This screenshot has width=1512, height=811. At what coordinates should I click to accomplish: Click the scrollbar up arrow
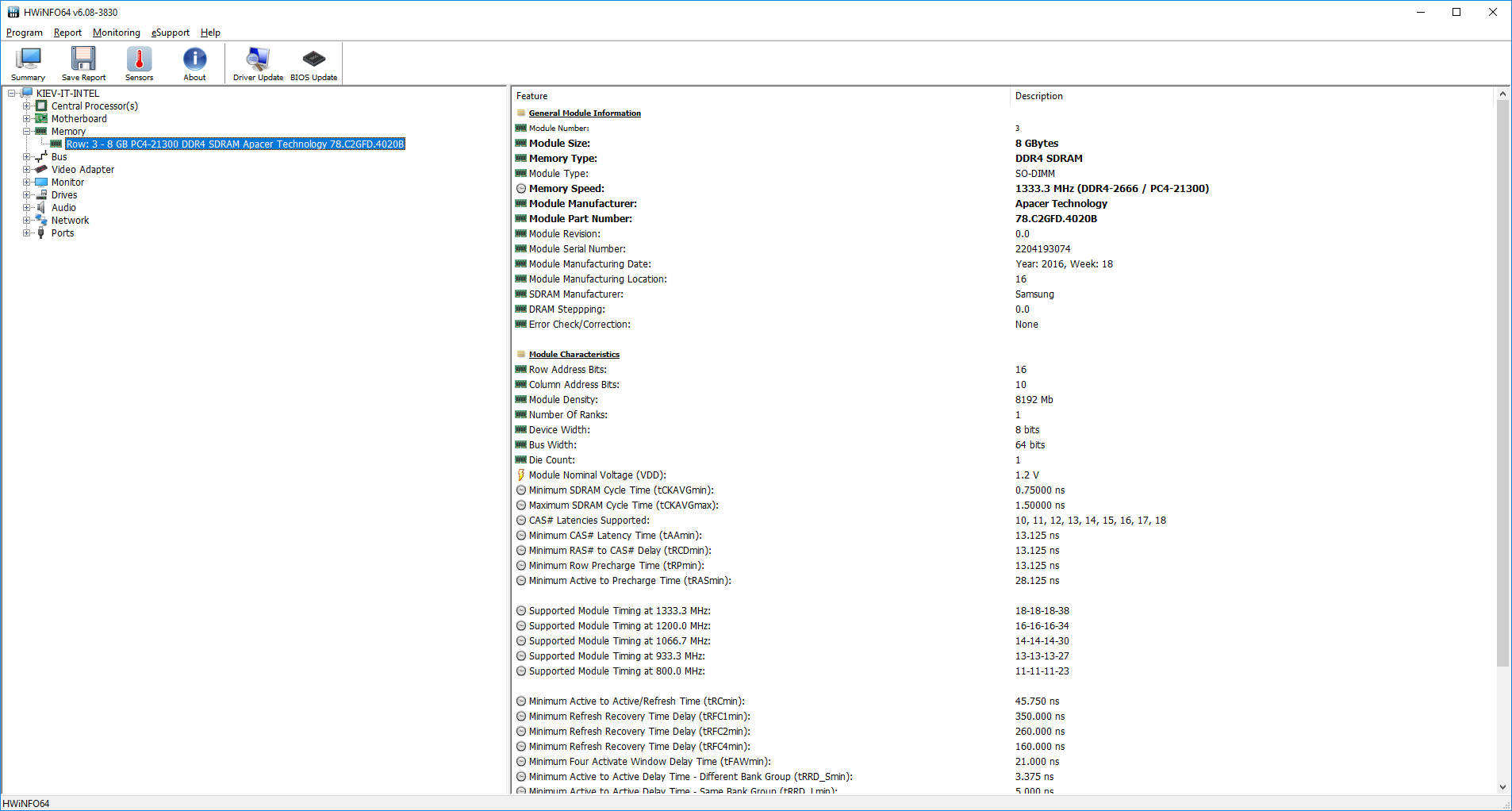1502,94
